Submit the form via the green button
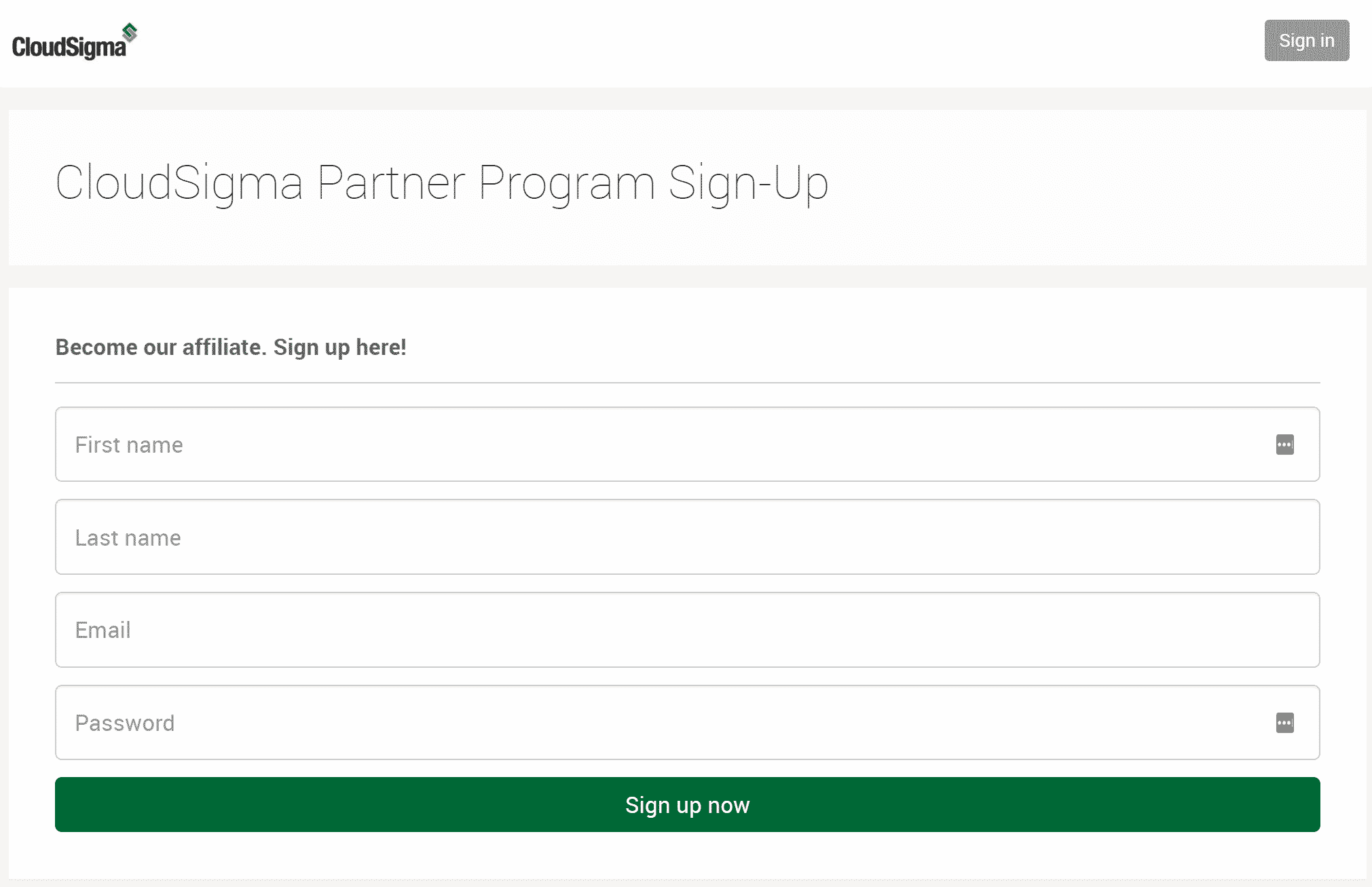 pos(686,805)
